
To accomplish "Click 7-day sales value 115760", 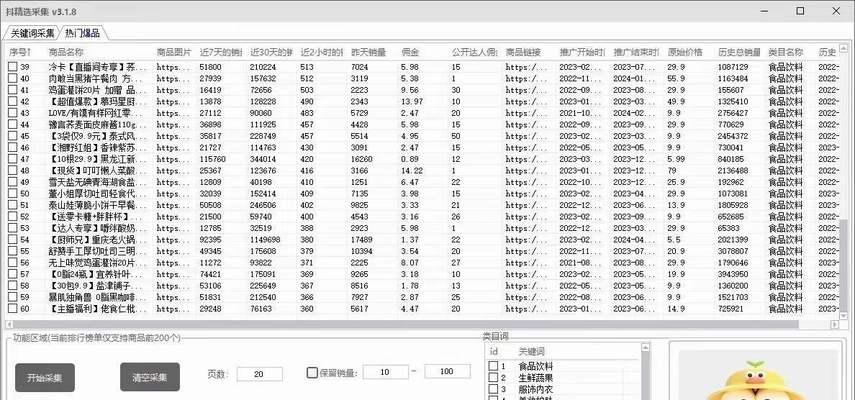I will point(213,159).
